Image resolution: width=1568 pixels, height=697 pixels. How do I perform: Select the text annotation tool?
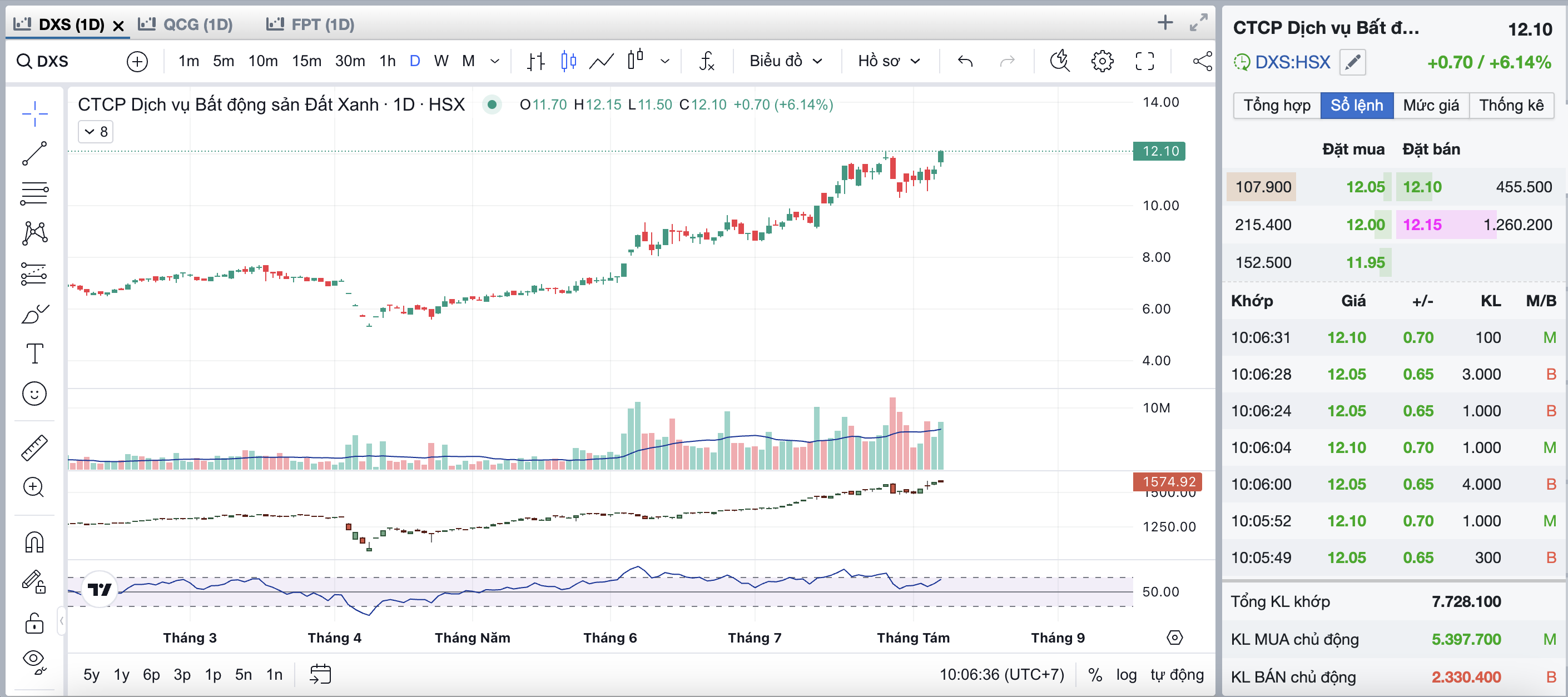click(x=34, y=353)
